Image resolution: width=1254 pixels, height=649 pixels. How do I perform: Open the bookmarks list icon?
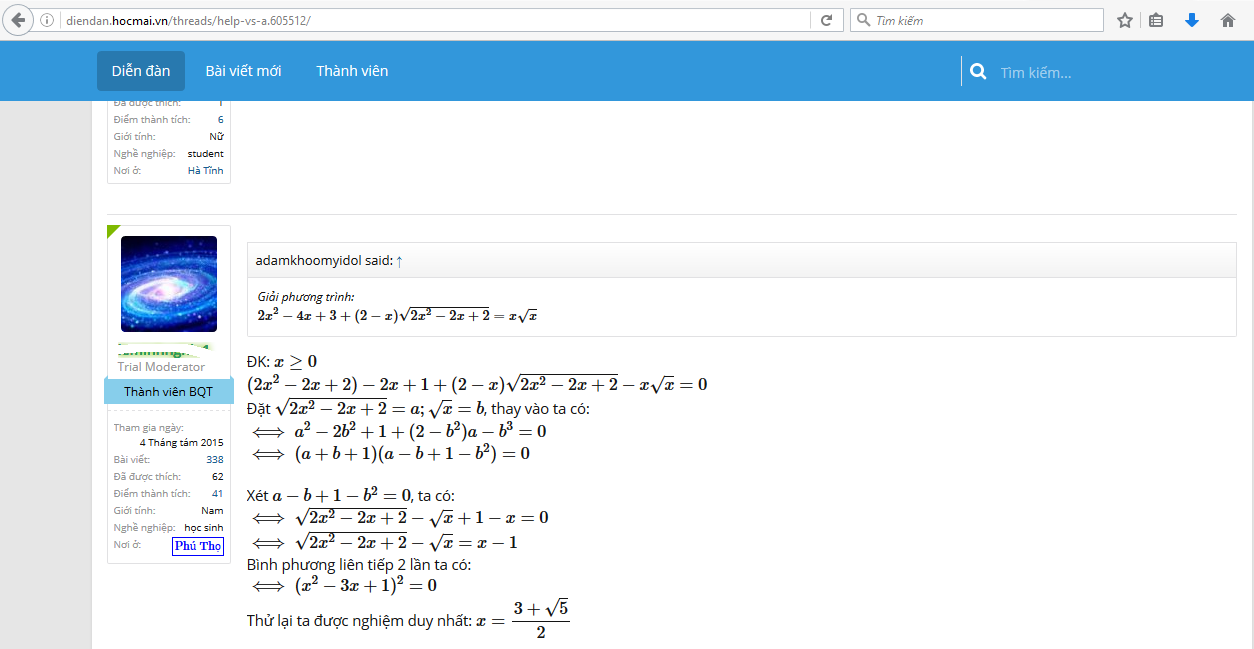click(1156, 20)
